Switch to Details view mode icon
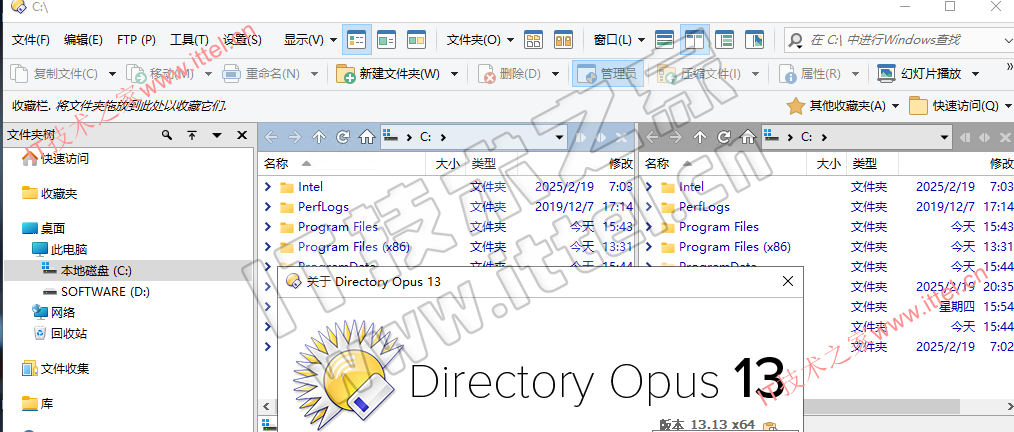The width and height of the screenshot is (1014, 432). pyautogui.click(x=356, y=40)
